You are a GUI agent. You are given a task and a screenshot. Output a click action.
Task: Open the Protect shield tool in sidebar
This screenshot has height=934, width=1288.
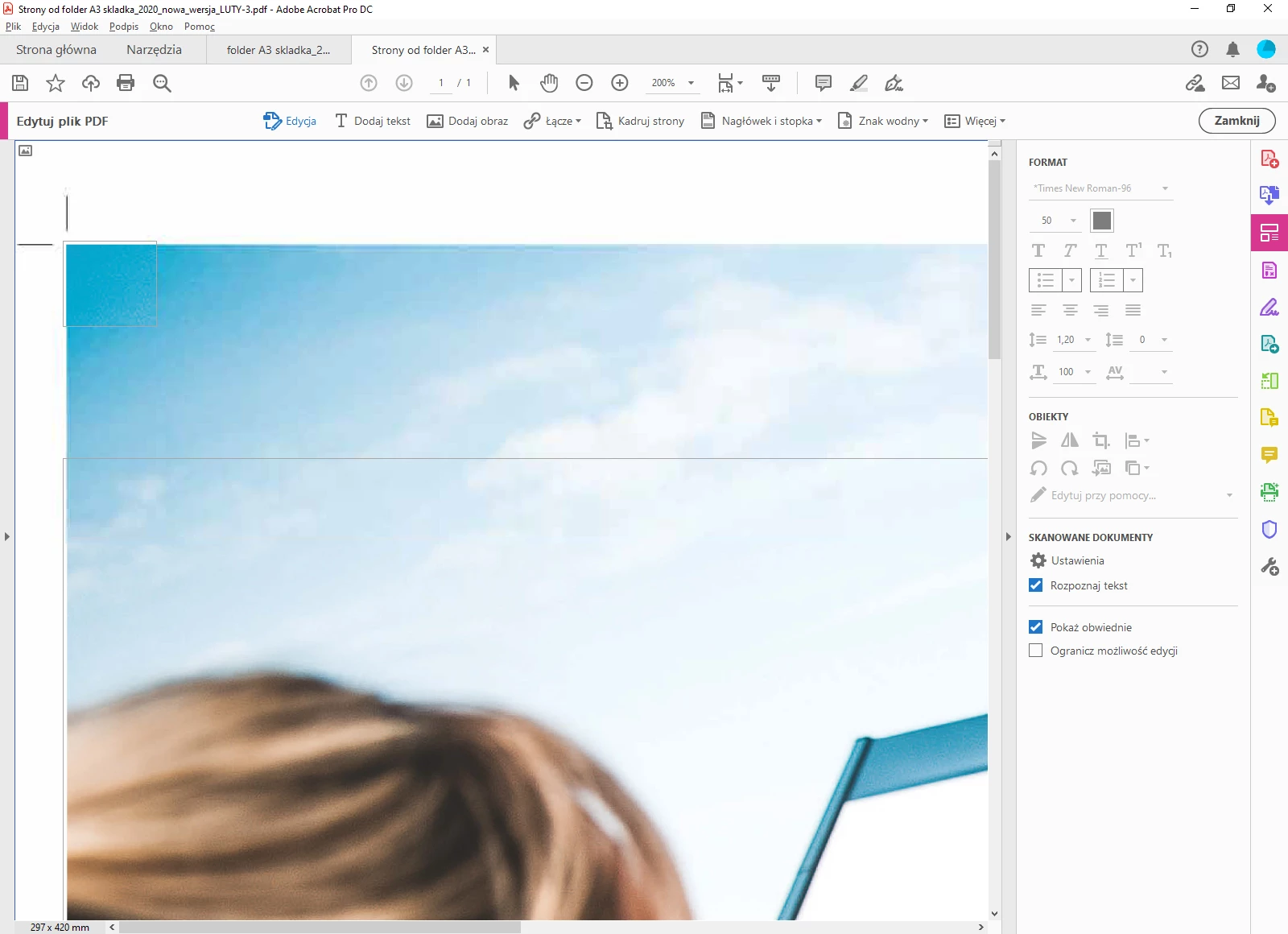point(1269,529)
